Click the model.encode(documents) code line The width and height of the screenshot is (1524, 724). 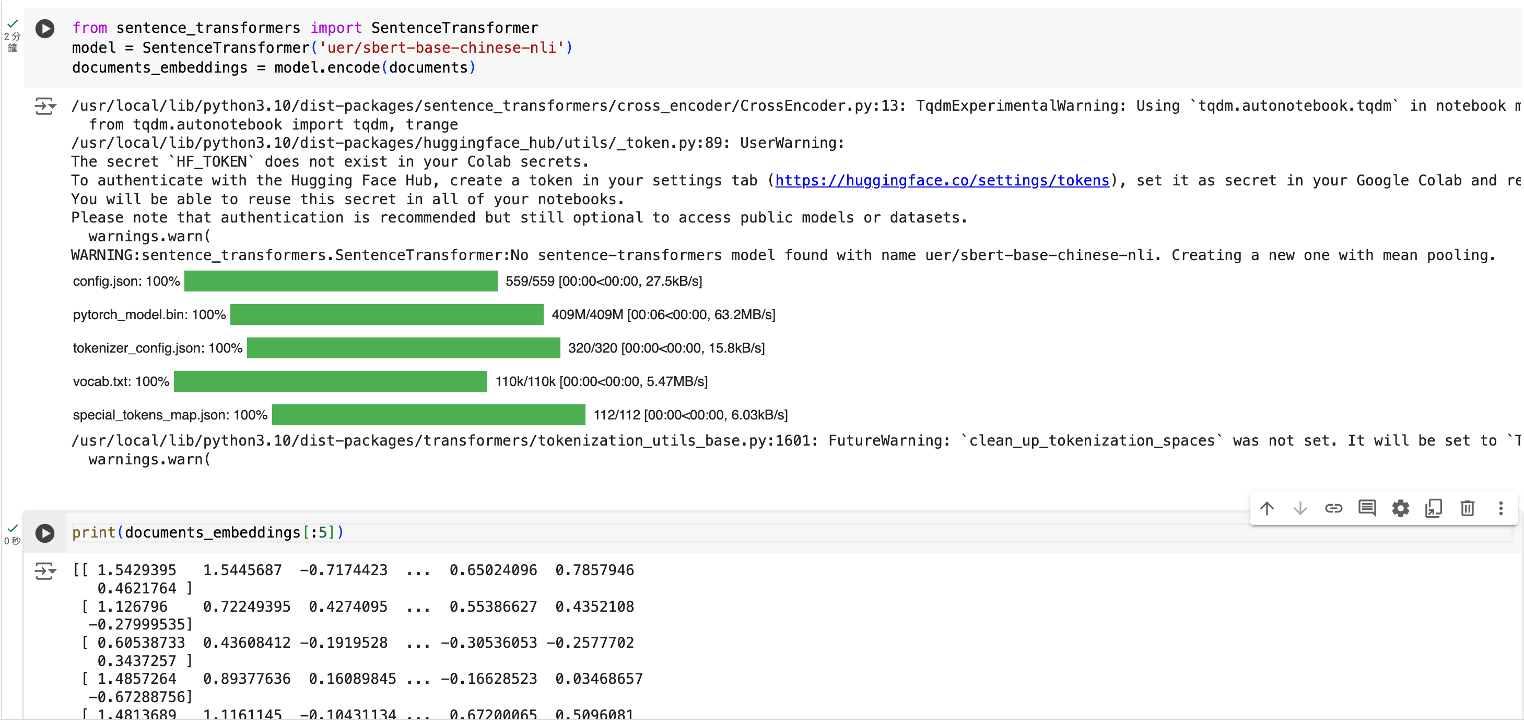point(273,67)
